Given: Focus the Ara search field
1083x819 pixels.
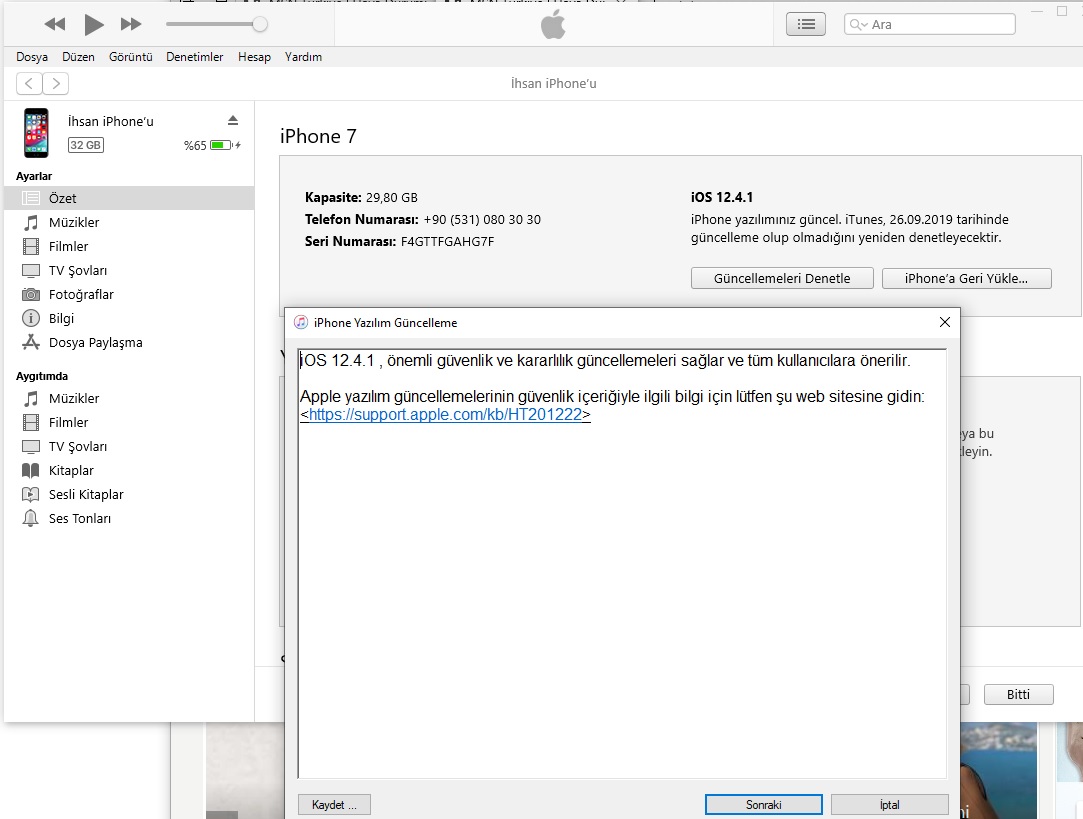Looking at the screenshot, I should coord(930,24).
